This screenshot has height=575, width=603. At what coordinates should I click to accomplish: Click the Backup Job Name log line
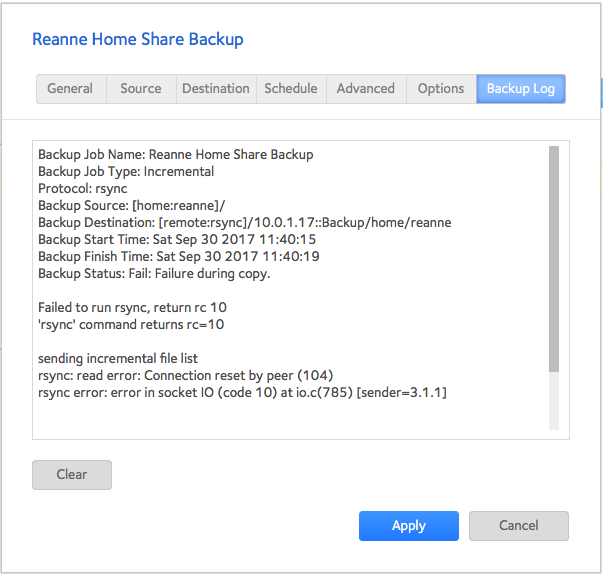click(175, 155)
